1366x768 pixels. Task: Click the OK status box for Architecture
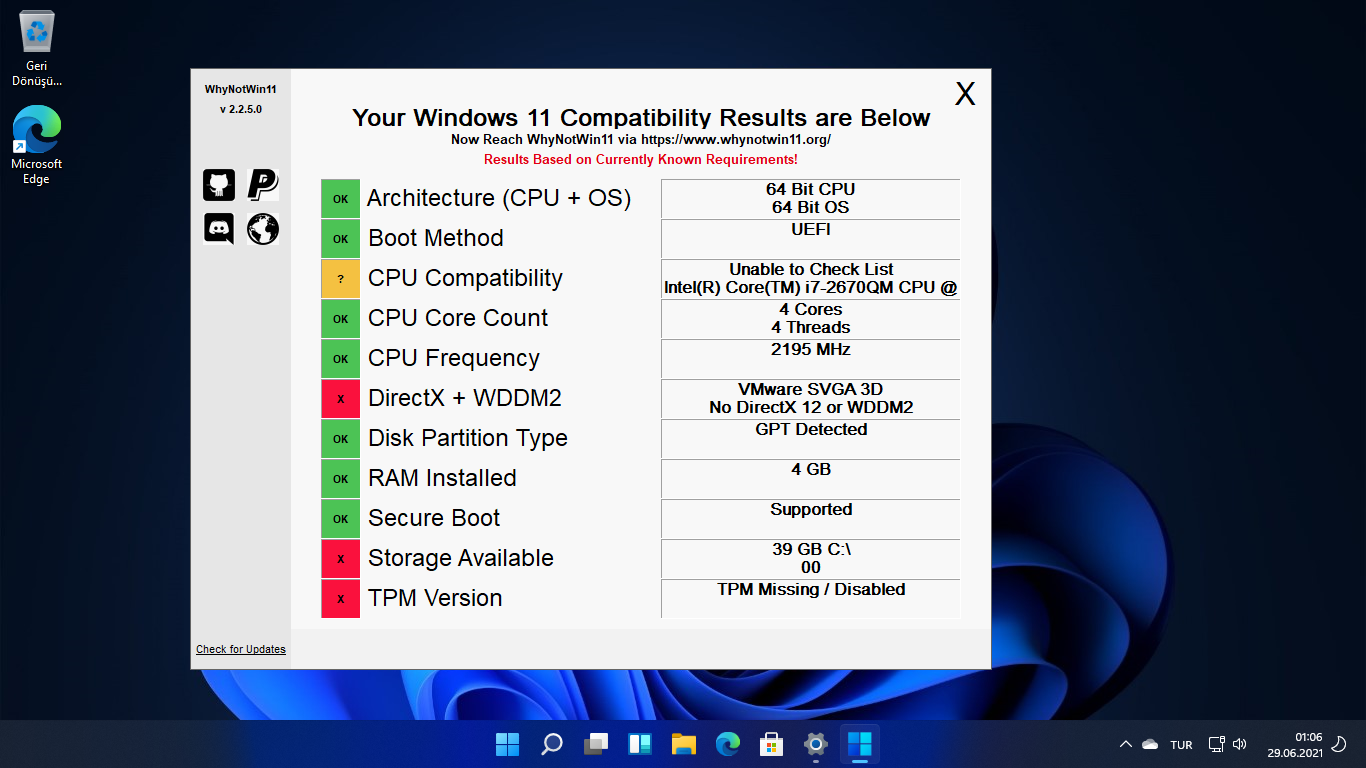[x=340, y=199]
